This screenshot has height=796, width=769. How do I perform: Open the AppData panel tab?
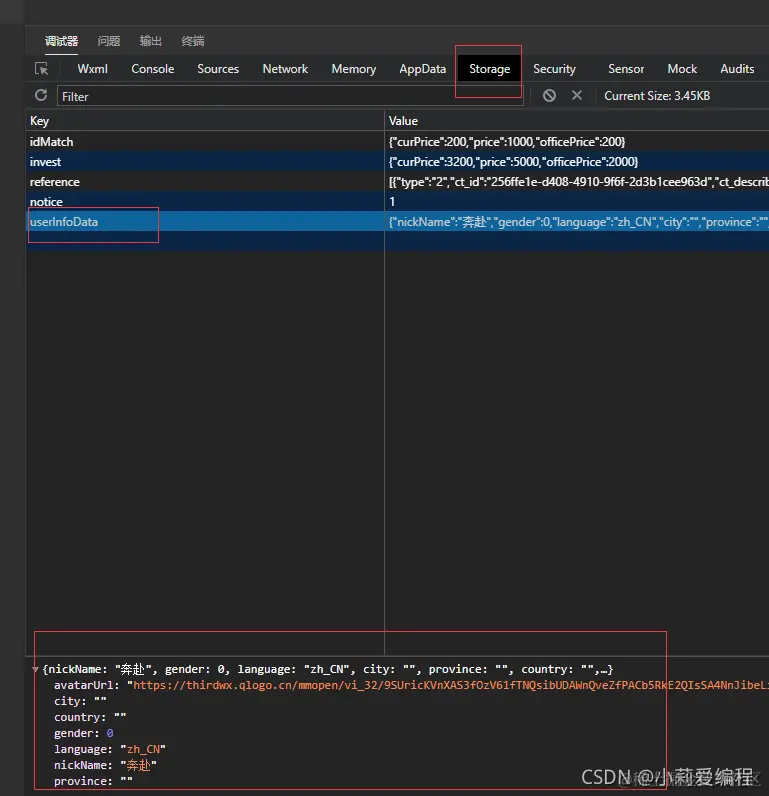click(x=422, y=69)
